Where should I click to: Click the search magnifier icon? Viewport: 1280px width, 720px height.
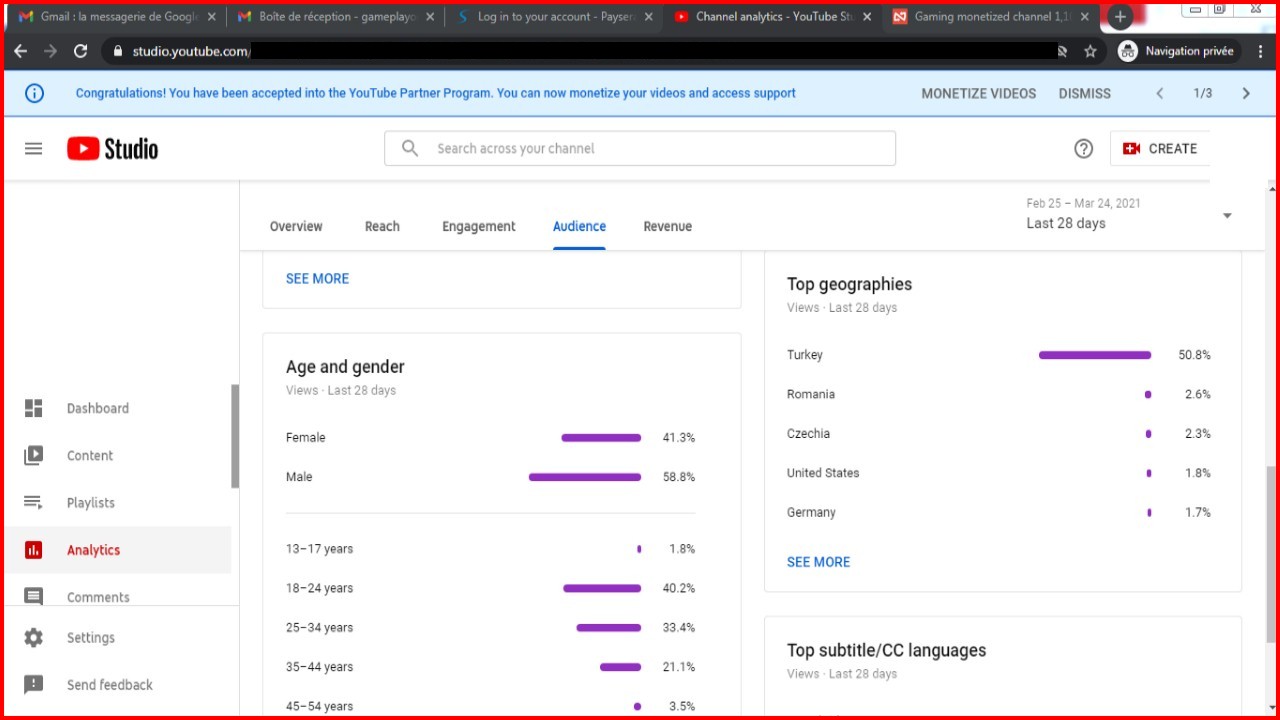click(x=410, y=148)
